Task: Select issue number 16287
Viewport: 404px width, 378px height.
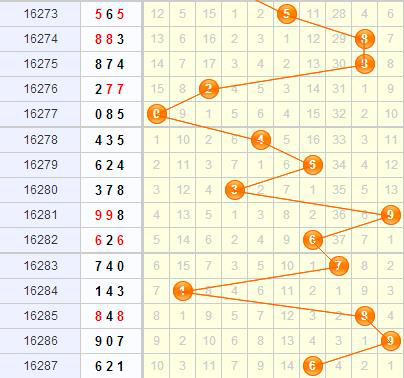Action: click(x=41, y=366)
